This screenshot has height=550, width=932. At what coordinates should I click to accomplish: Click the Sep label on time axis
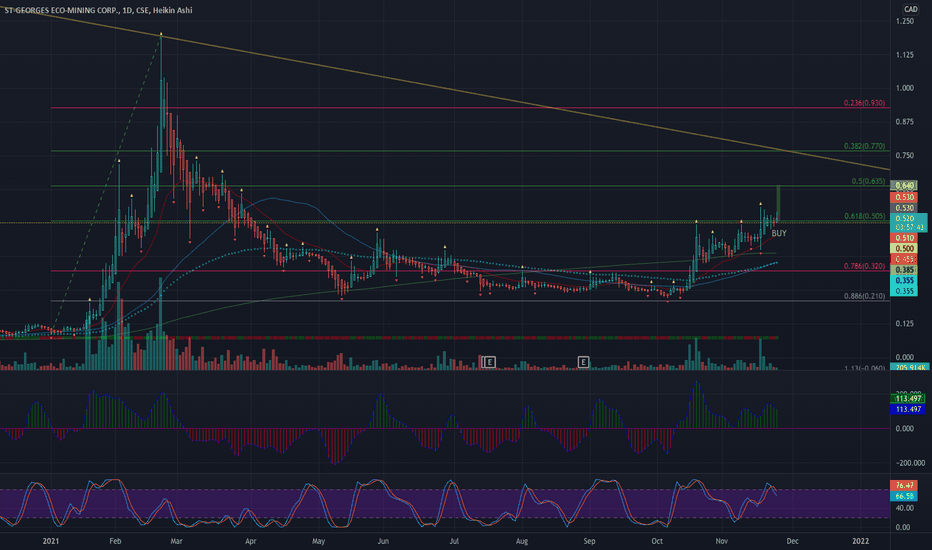pyautogui.click(x=589, y=541)
